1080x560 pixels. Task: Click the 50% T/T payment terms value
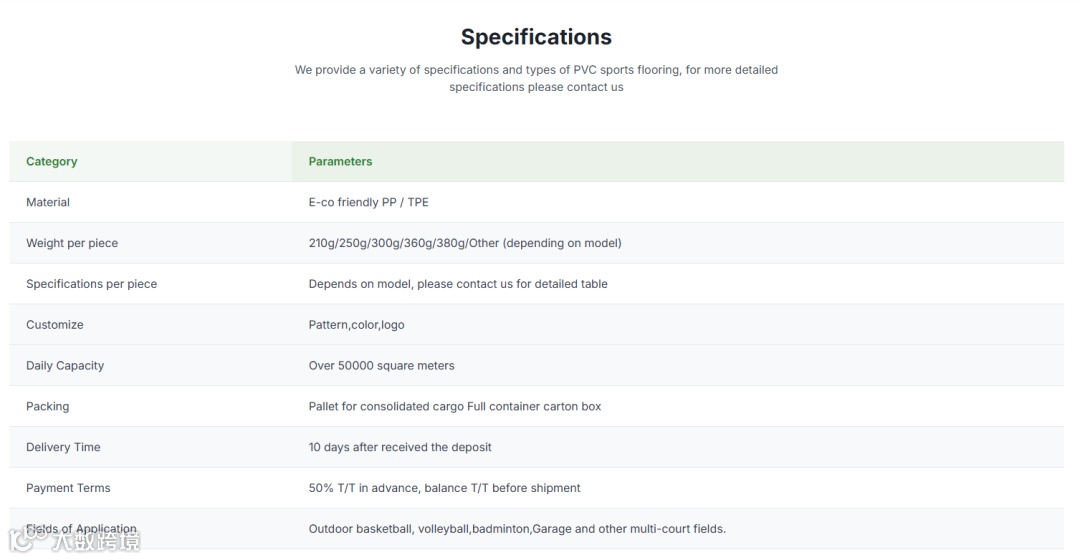click(x=444, y=488)
